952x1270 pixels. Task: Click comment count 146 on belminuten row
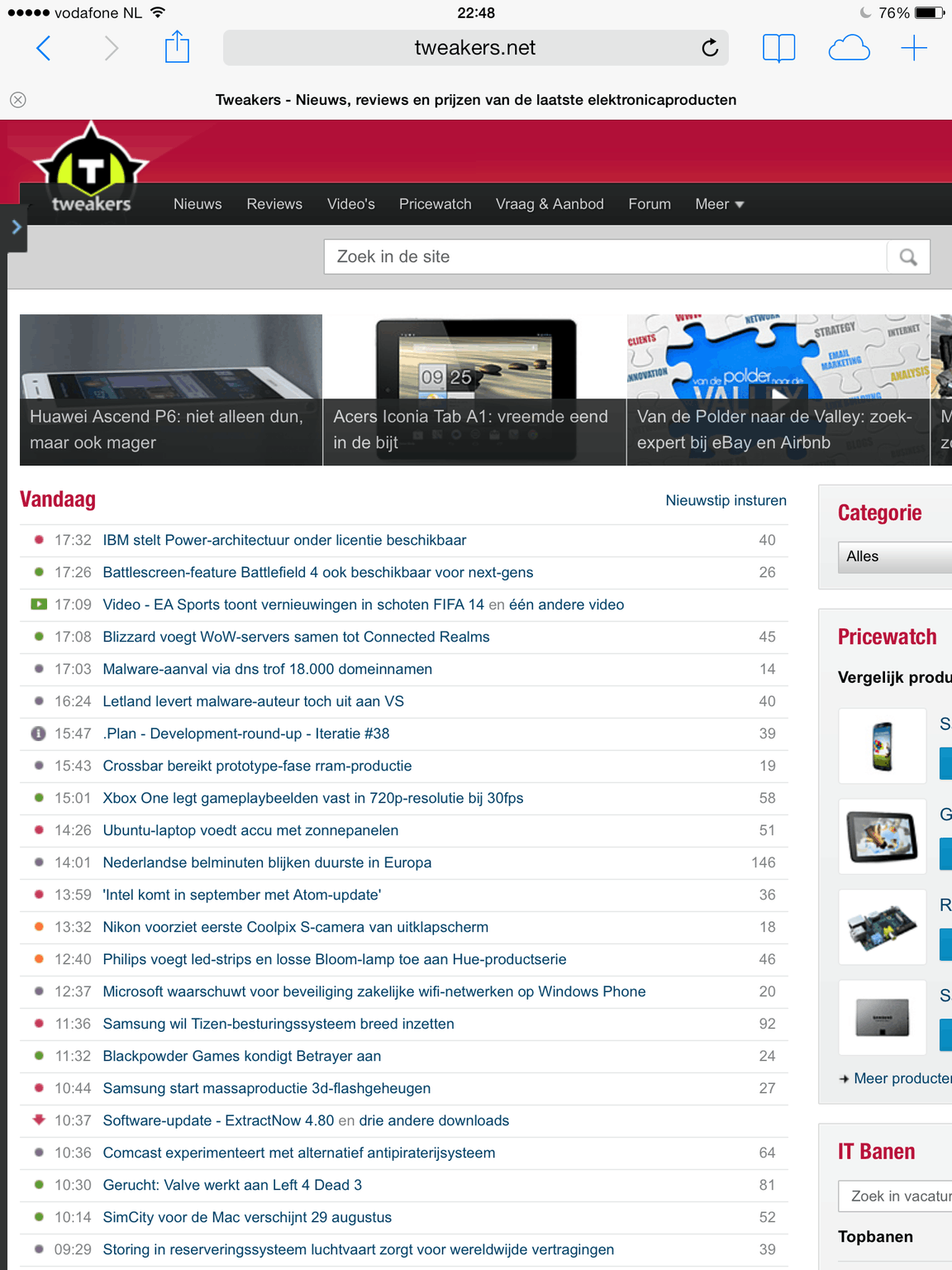click(764, 862)
